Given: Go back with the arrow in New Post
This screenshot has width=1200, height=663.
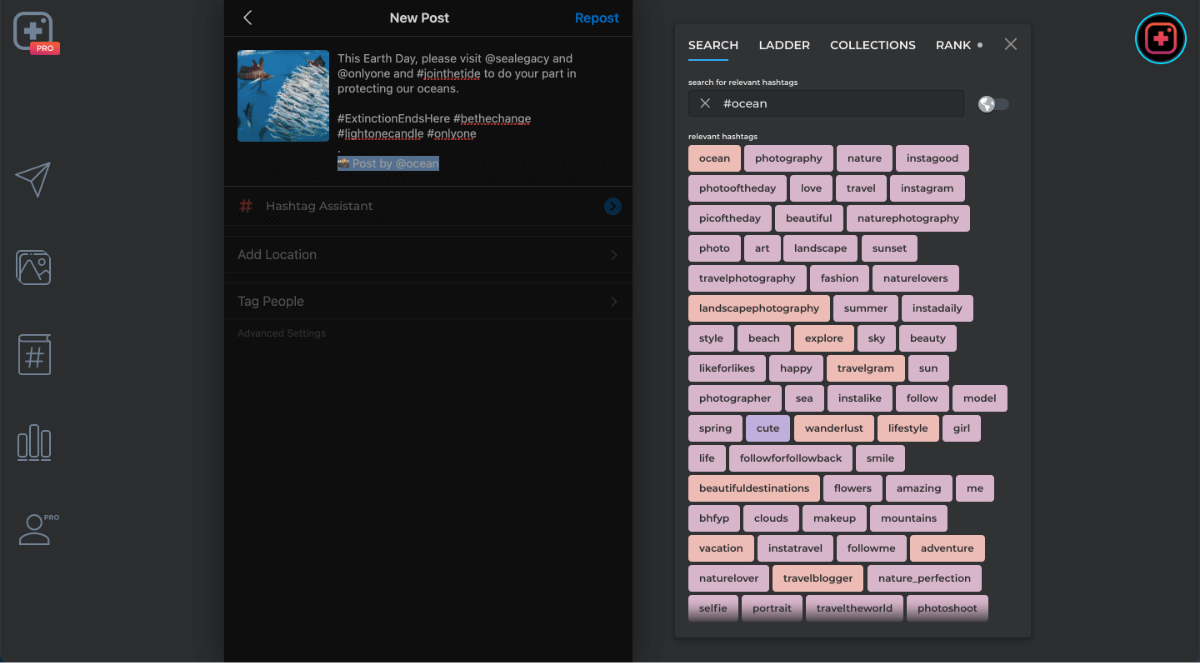Looking at the screenshot, I should click(248, 18).
